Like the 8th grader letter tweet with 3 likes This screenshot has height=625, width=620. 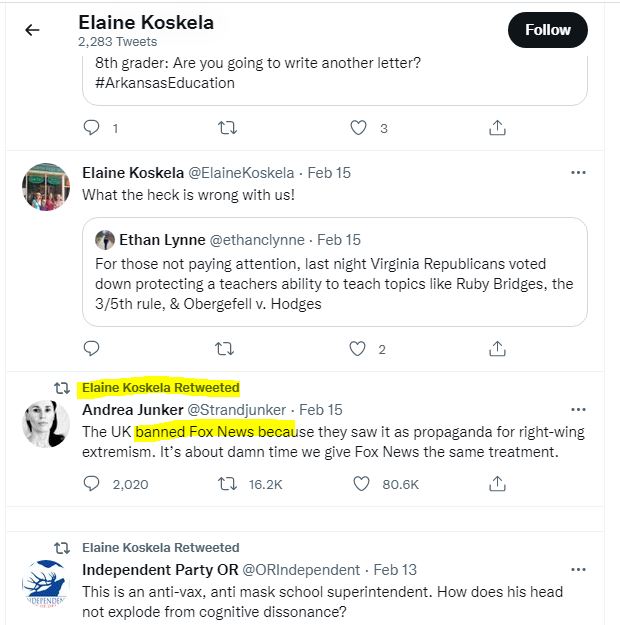click(358, 128)
